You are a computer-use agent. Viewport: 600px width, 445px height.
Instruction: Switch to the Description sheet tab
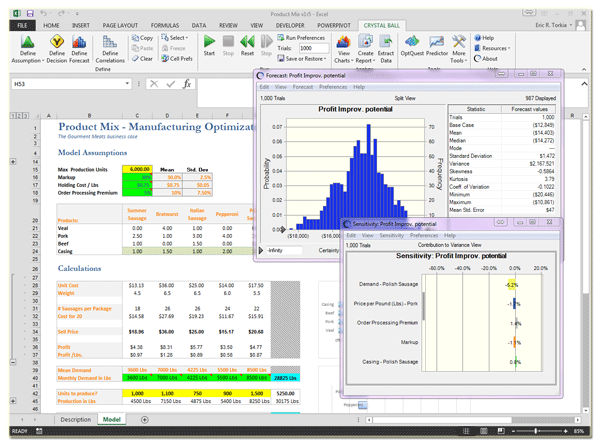click(x=75, y=420)
